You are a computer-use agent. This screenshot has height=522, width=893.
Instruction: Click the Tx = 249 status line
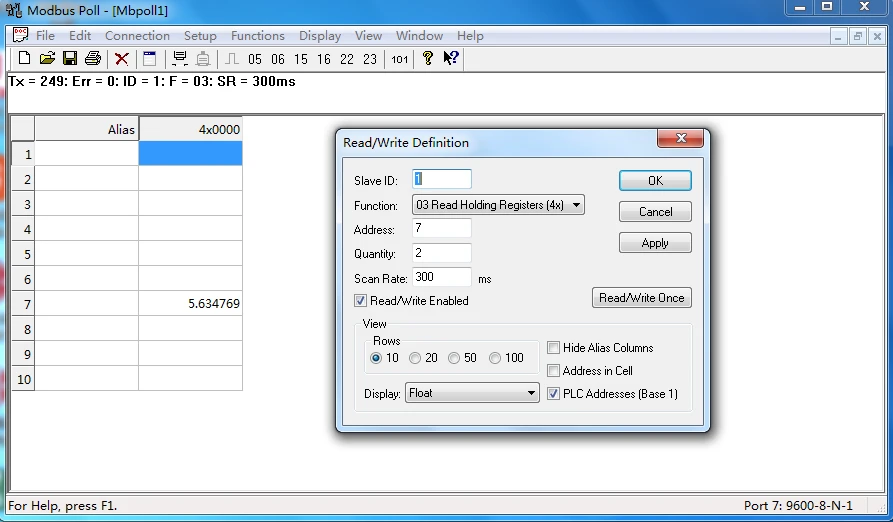coord(151,81)
